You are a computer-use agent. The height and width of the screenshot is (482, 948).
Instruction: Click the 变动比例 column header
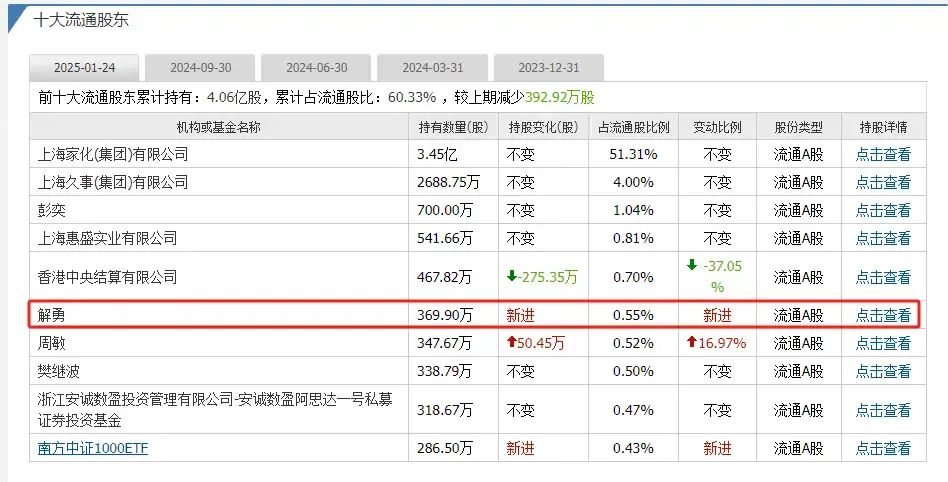pos(717,127)
